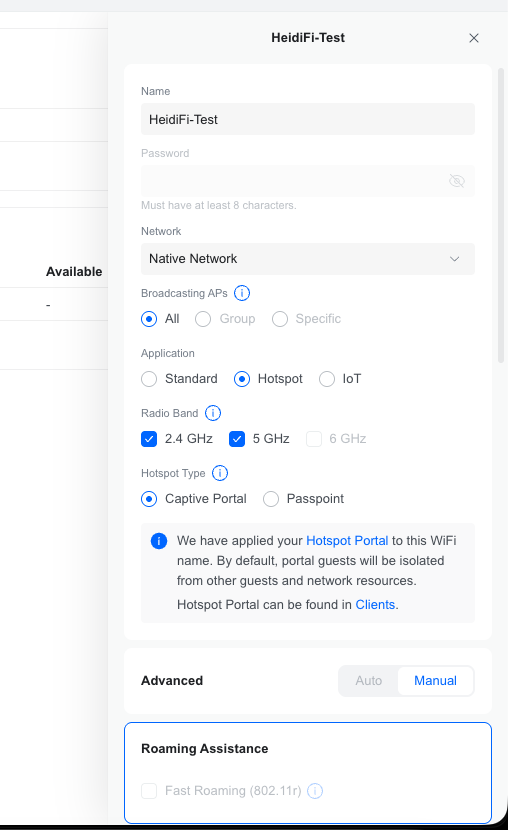Follow the Clients link
The width and height of the screenshot is (508, 830).
point(375,605)
